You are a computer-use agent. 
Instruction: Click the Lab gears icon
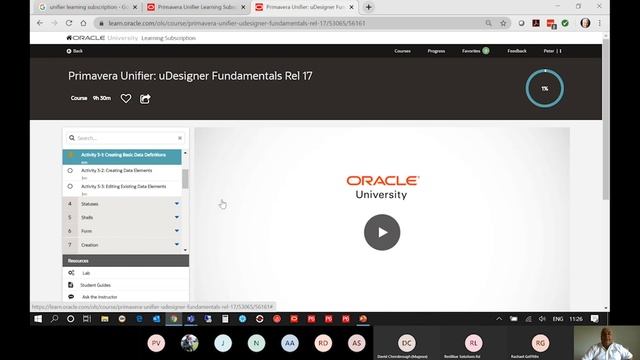[71, 273]
